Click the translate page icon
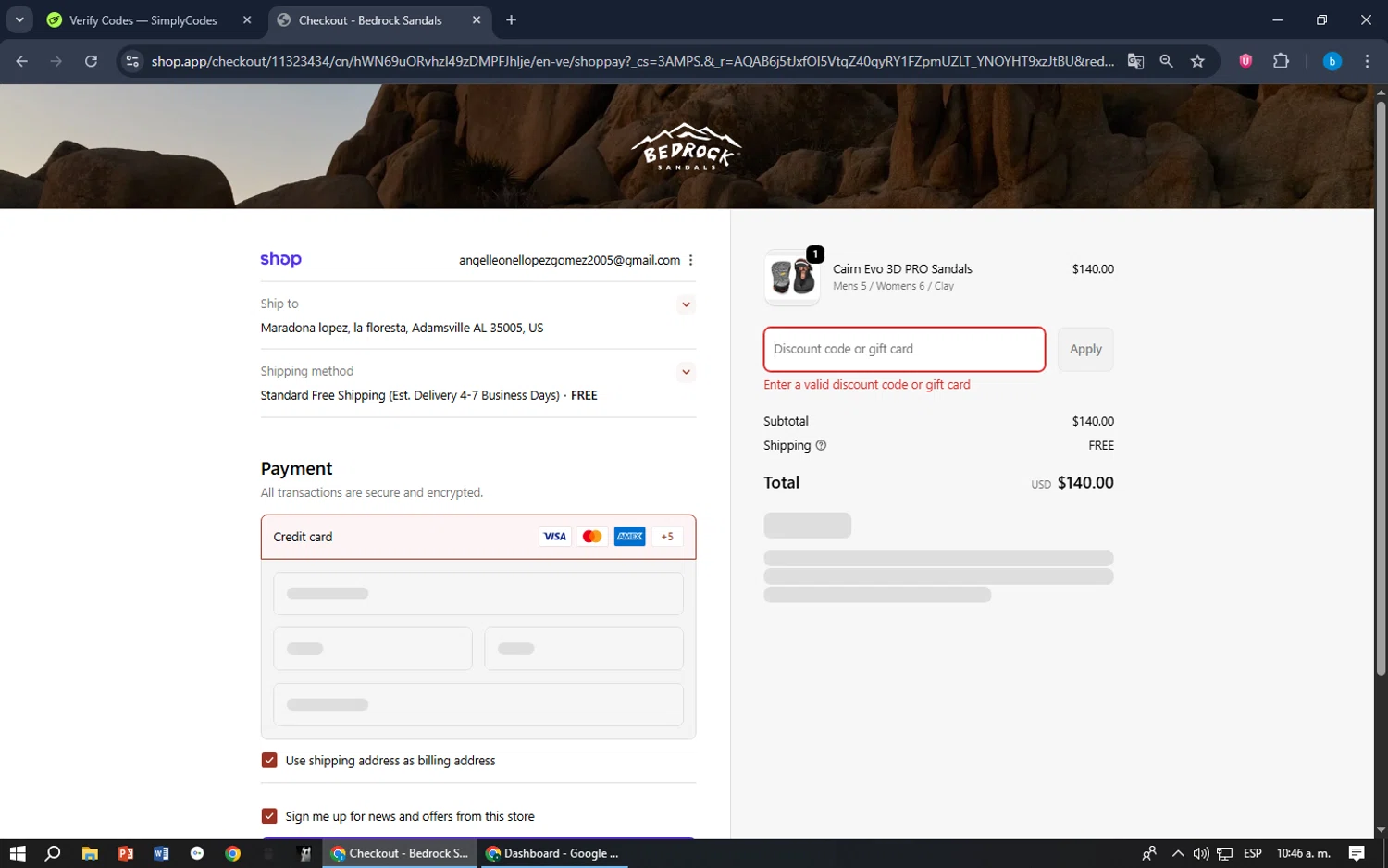The height and width of the screenshot is (868, 1388). [x=1135, y=61]
